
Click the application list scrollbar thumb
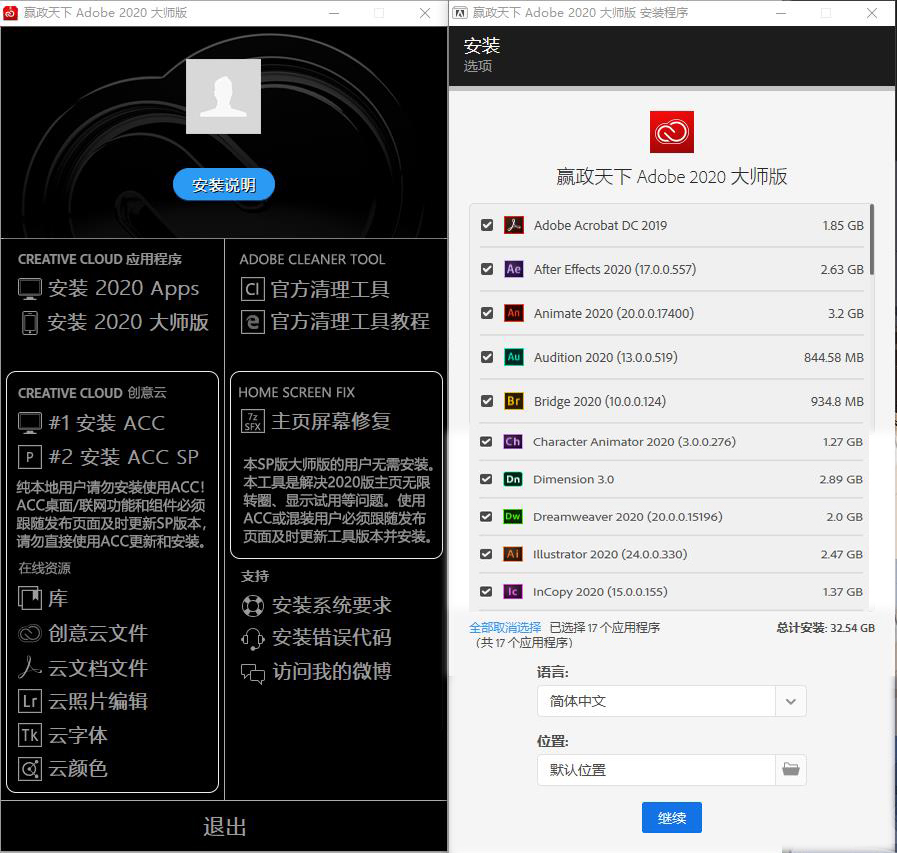(x=872, y=239)
